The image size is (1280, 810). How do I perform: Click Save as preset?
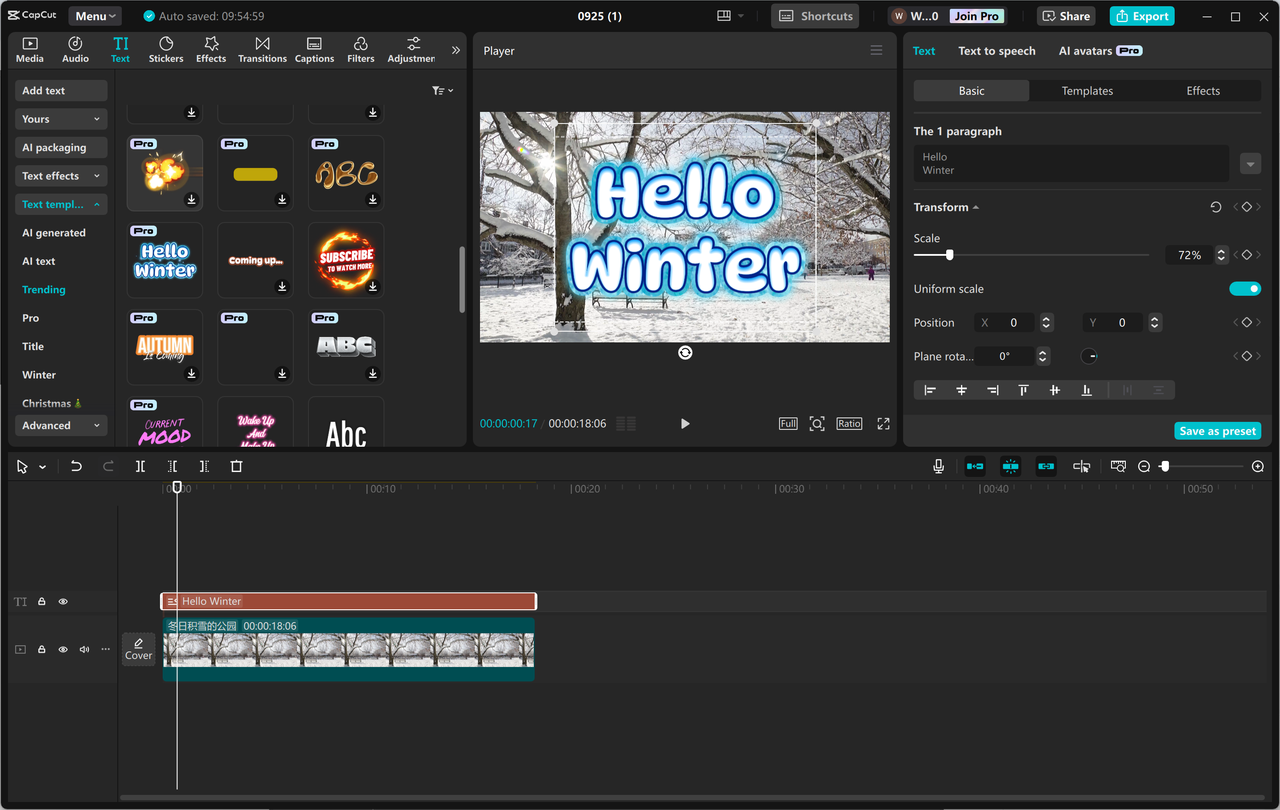click(1217, 430)
